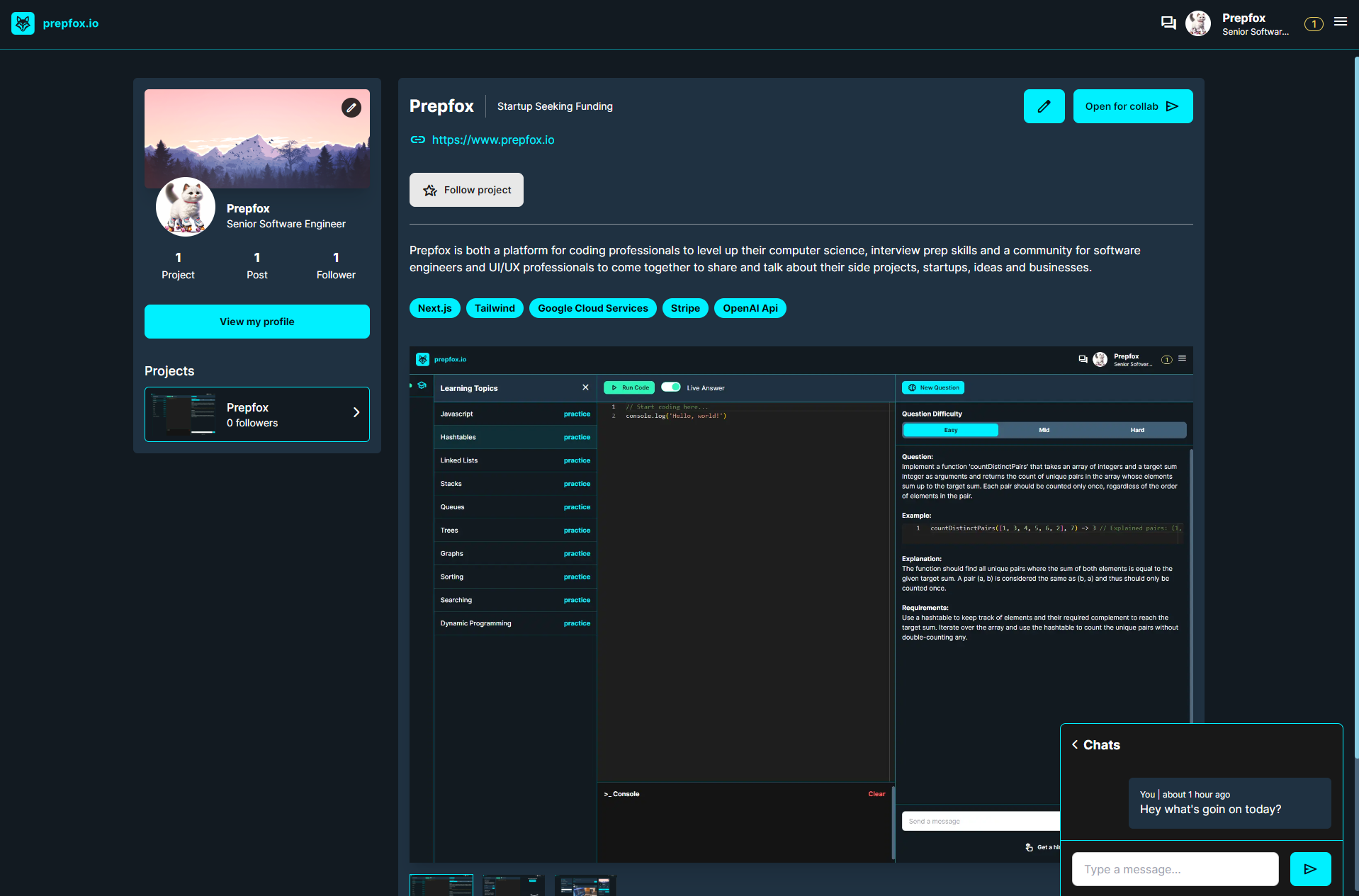Click the header user avatar
This screenshot has width=1359, height=896.
click(x=1198, y=23)
